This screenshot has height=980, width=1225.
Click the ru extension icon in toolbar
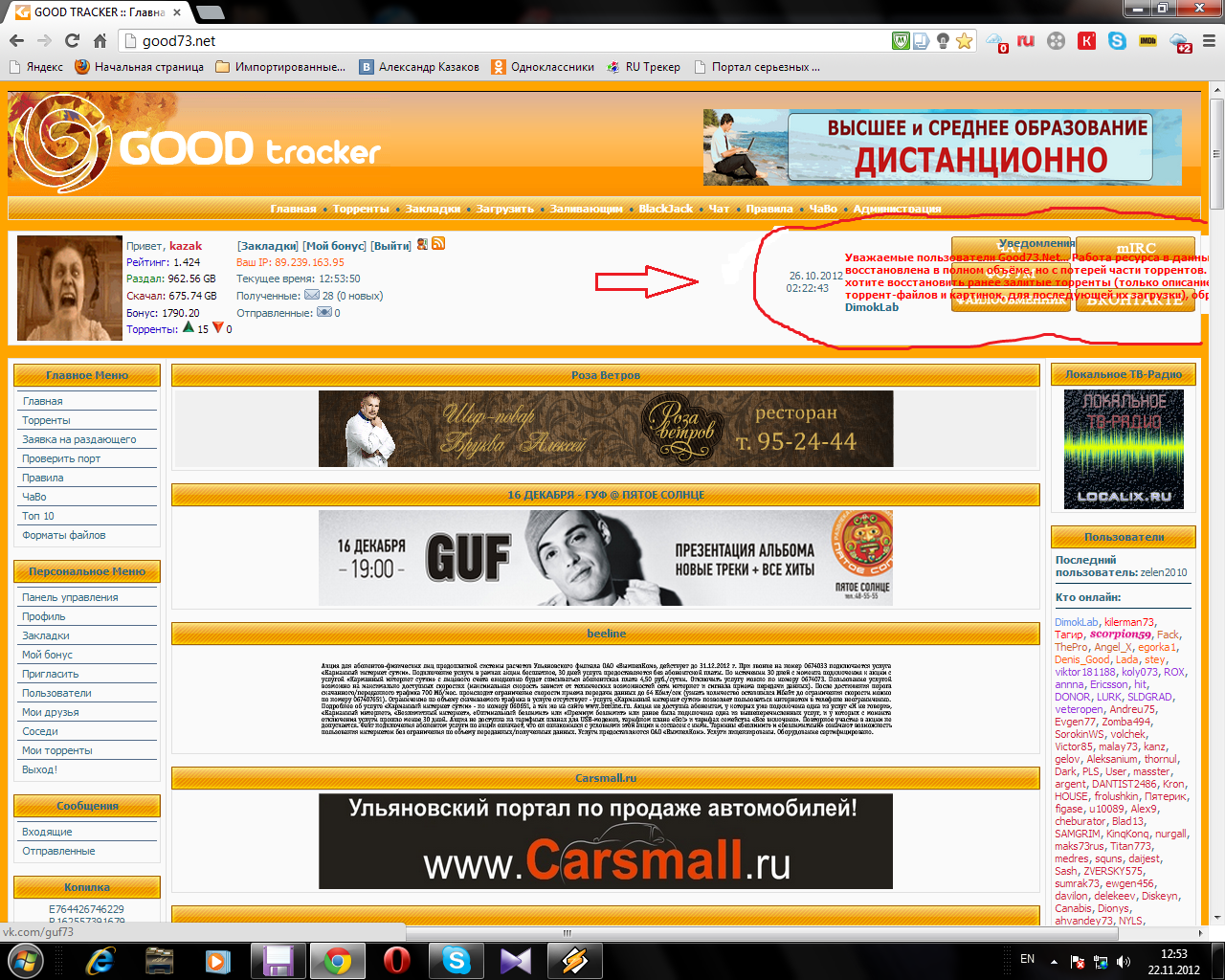point(1024,42)
